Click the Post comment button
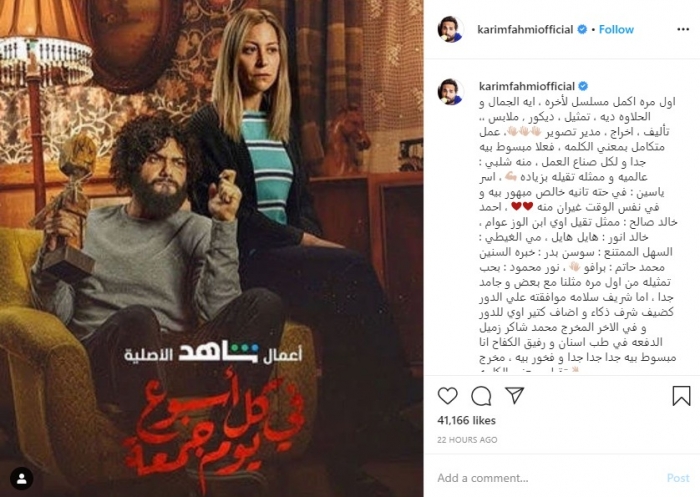 [678, 478]
